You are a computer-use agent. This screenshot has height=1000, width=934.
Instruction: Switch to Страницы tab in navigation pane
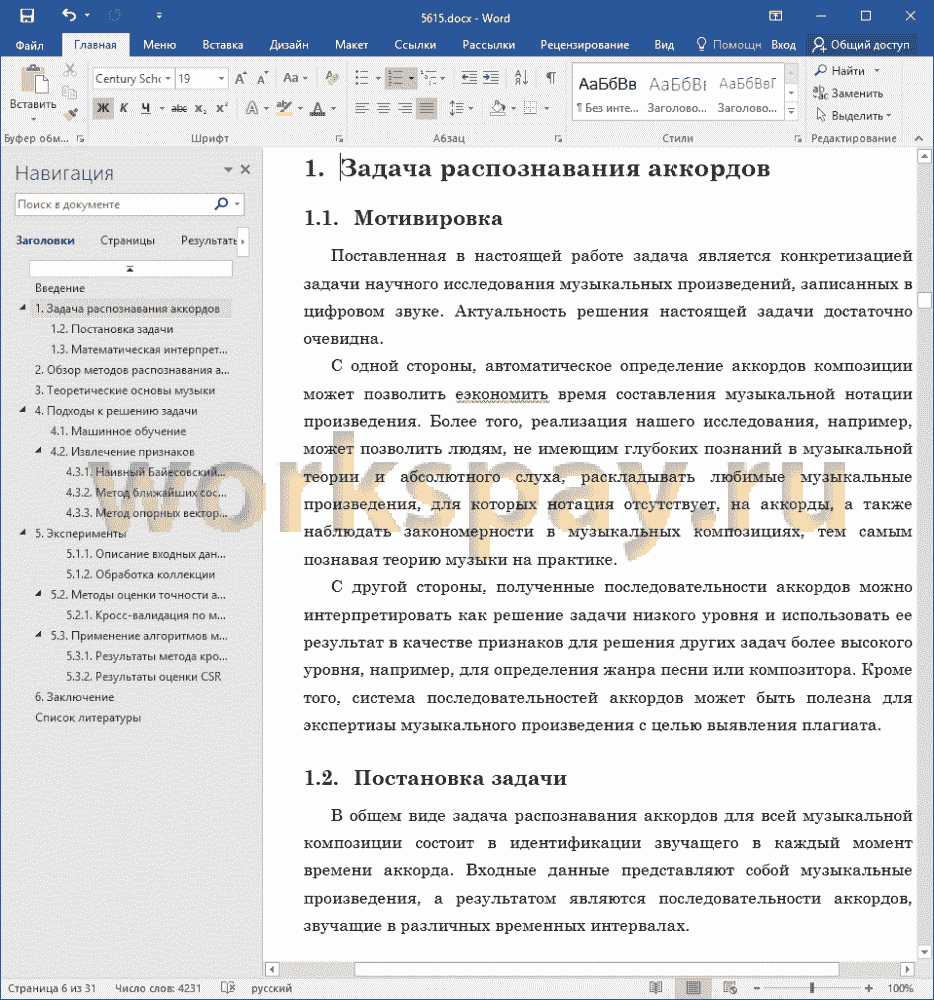128,240
